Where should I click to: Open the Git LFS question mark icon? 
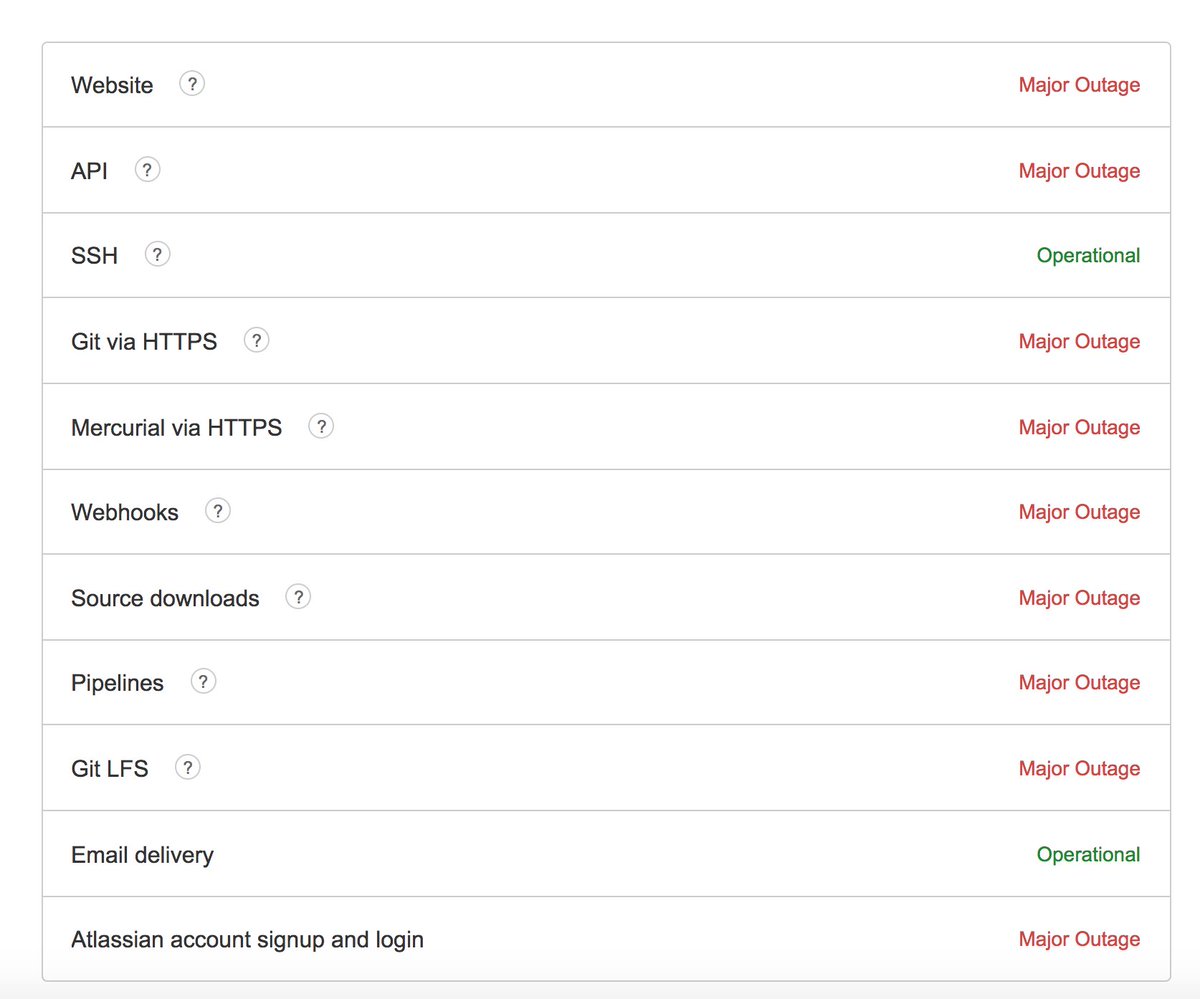click(x=187, y=768)
